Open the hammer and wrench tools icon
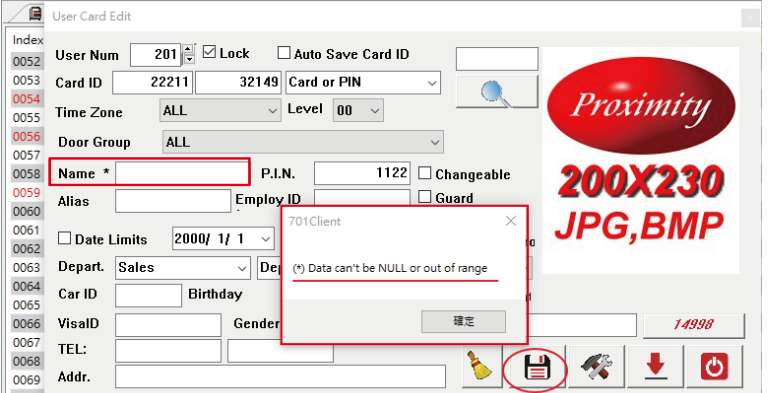 [596, 366]
